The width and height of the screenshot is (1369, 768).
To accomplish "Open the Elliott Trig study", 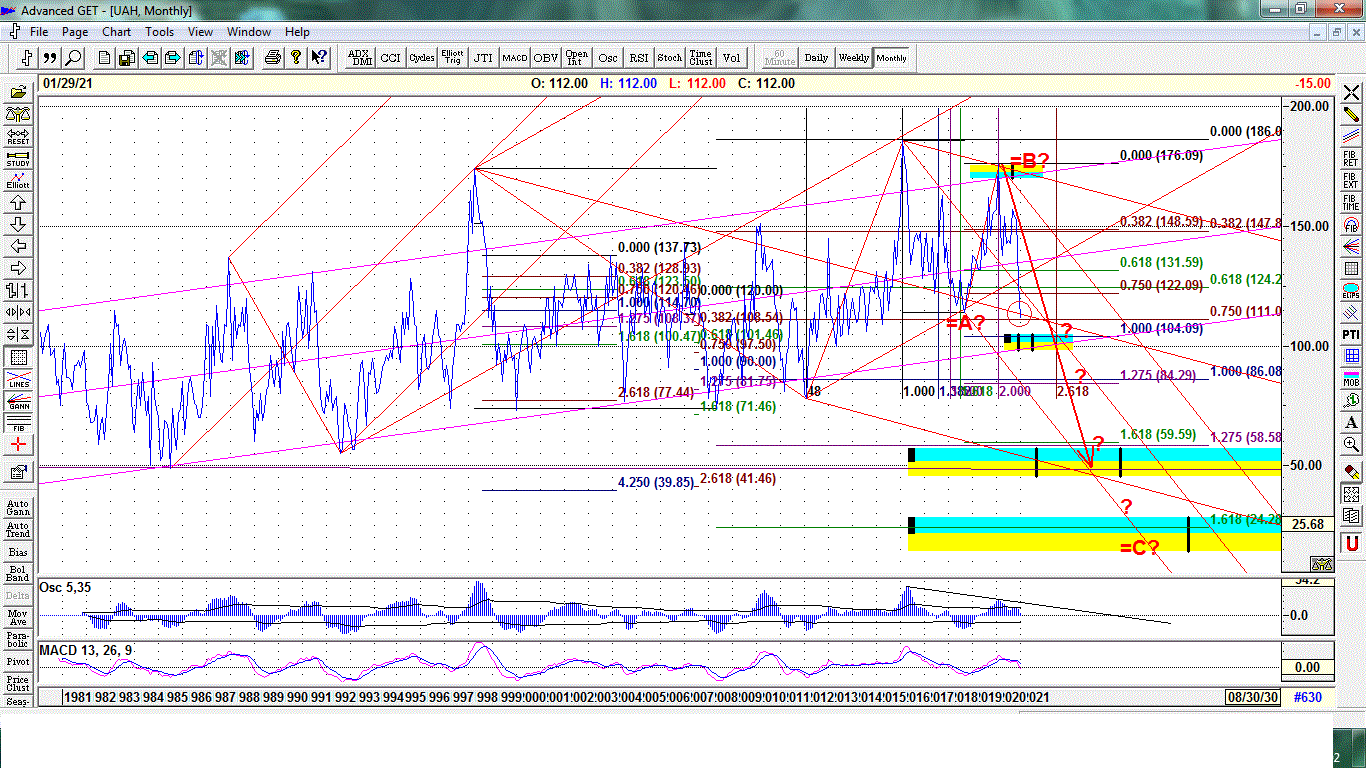I will click(x=452, y=57).
